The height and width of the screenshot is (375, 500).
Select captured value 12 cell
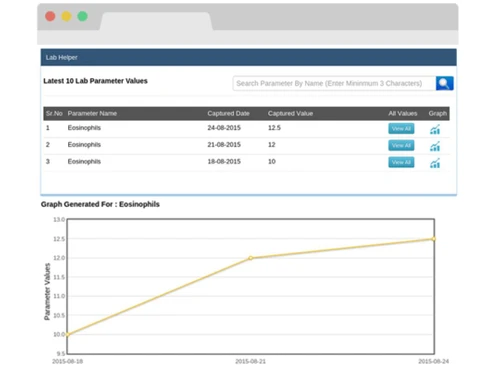[x=272, y=145]
